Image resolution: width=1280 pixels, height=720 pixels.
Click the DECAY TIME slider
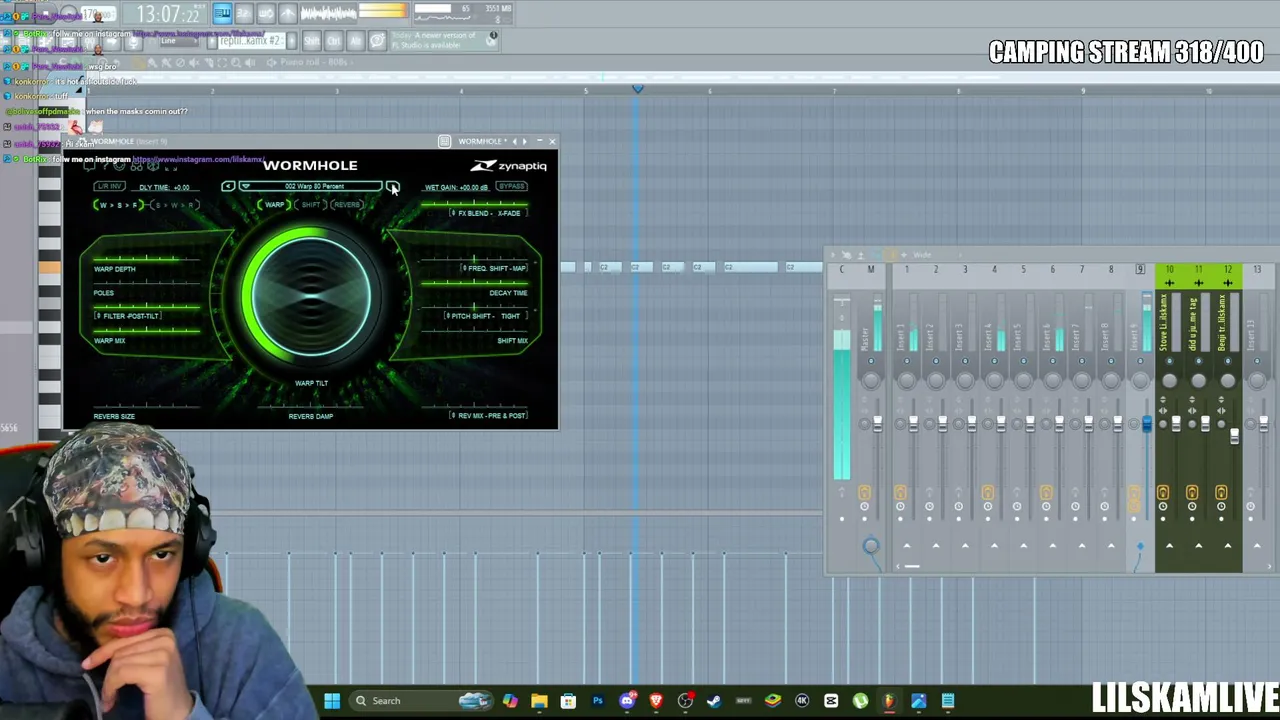pos(475,283)
